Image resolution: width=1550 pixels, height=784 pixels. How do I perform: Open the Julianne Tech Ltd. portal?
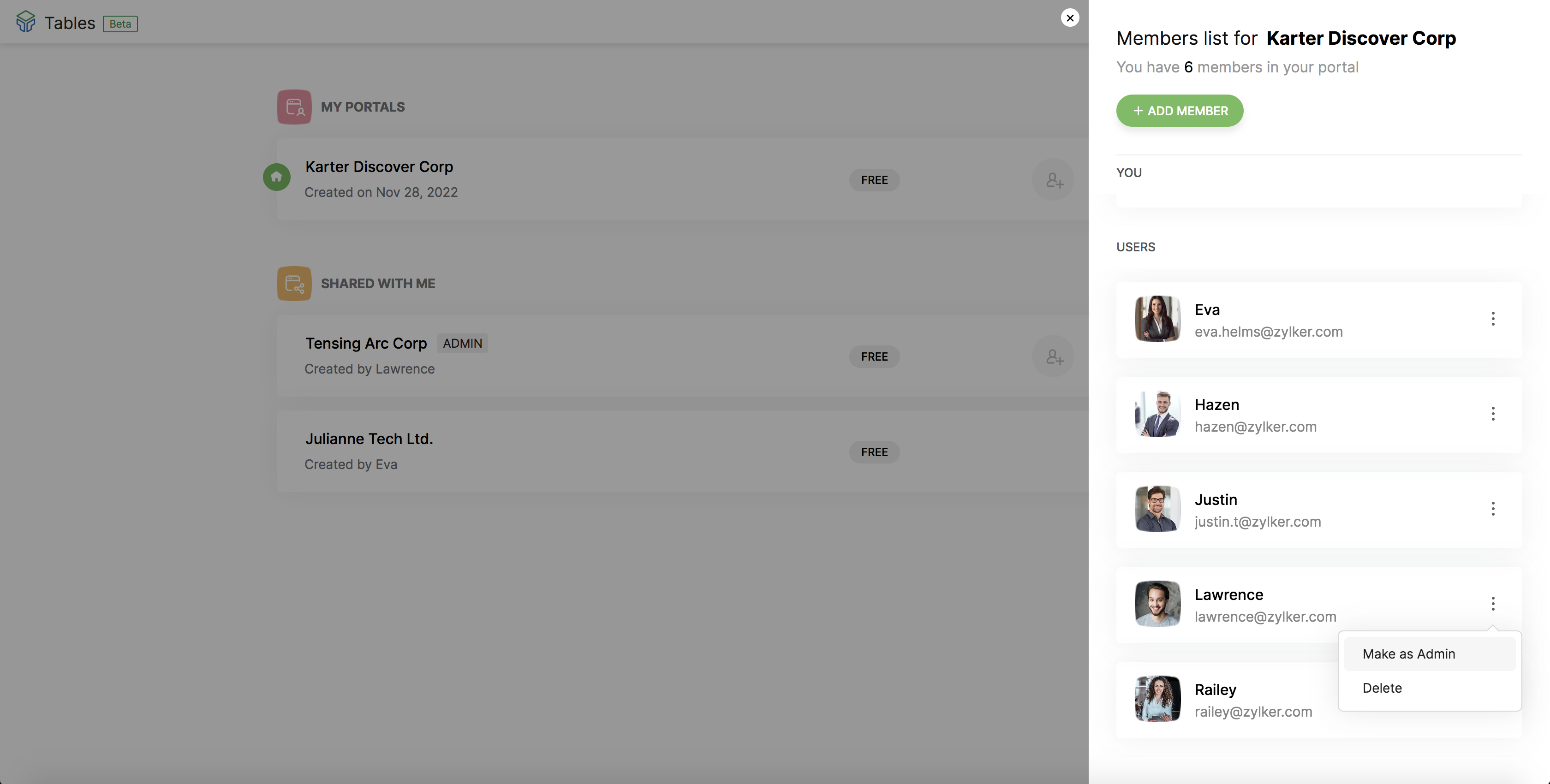(369, 439)
